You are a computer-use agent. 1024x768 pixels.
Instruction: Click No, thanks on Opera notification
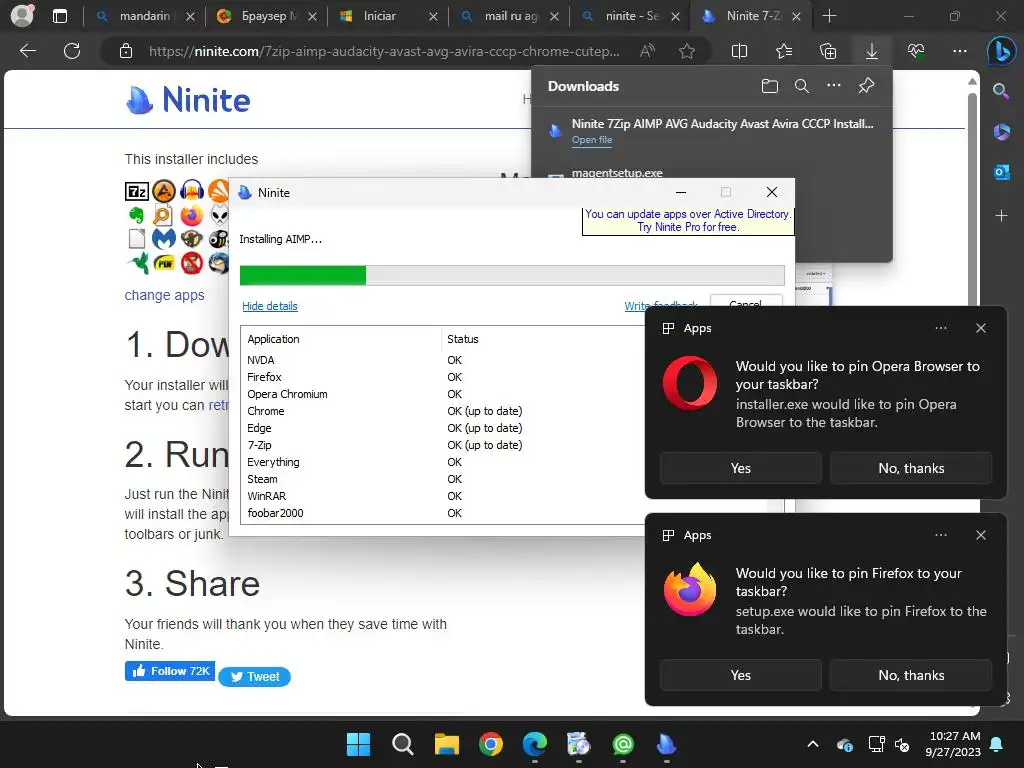tap(911, 468)
